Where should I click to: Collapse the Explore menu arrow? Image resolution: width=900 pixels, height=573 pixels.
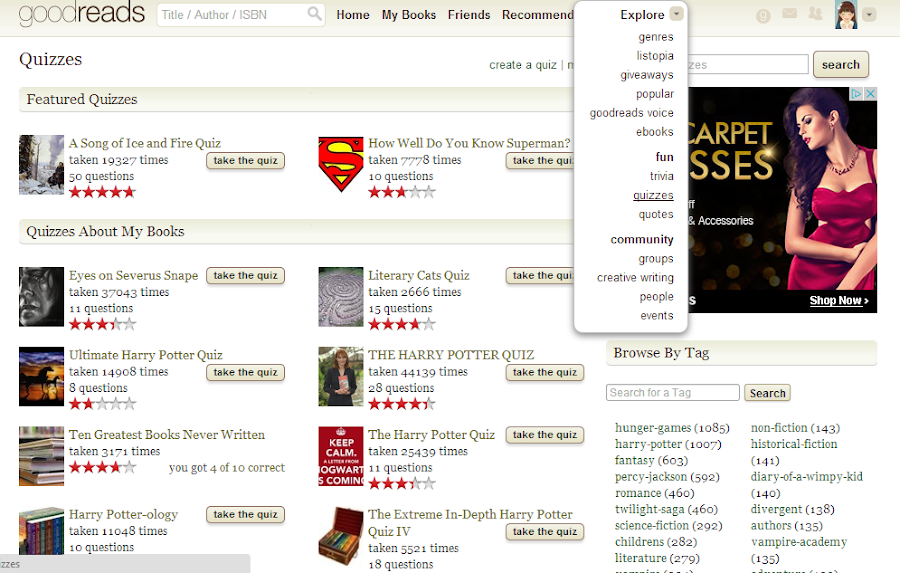(677, 14)
